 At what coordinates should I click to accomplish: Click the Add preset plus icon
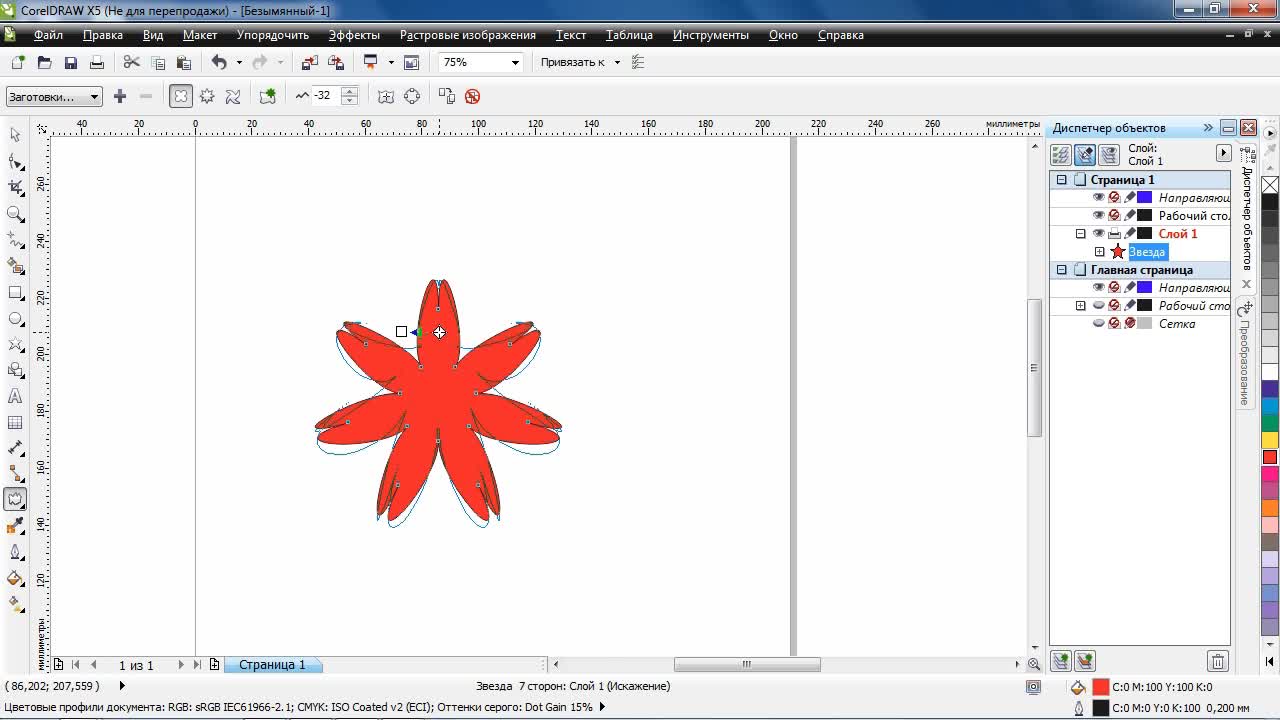coord(120,96)
